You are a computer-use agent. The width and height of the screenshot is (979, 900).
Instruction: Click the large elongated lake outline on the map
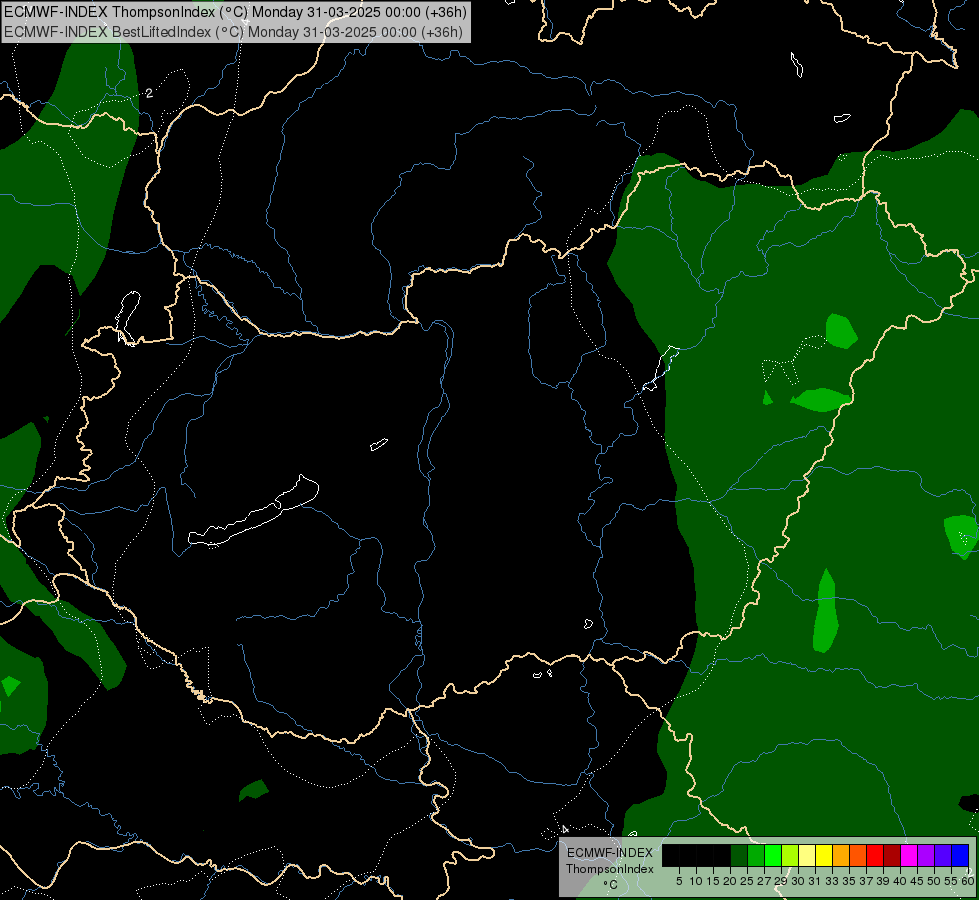pyautogui.click(x=254, y=512)
